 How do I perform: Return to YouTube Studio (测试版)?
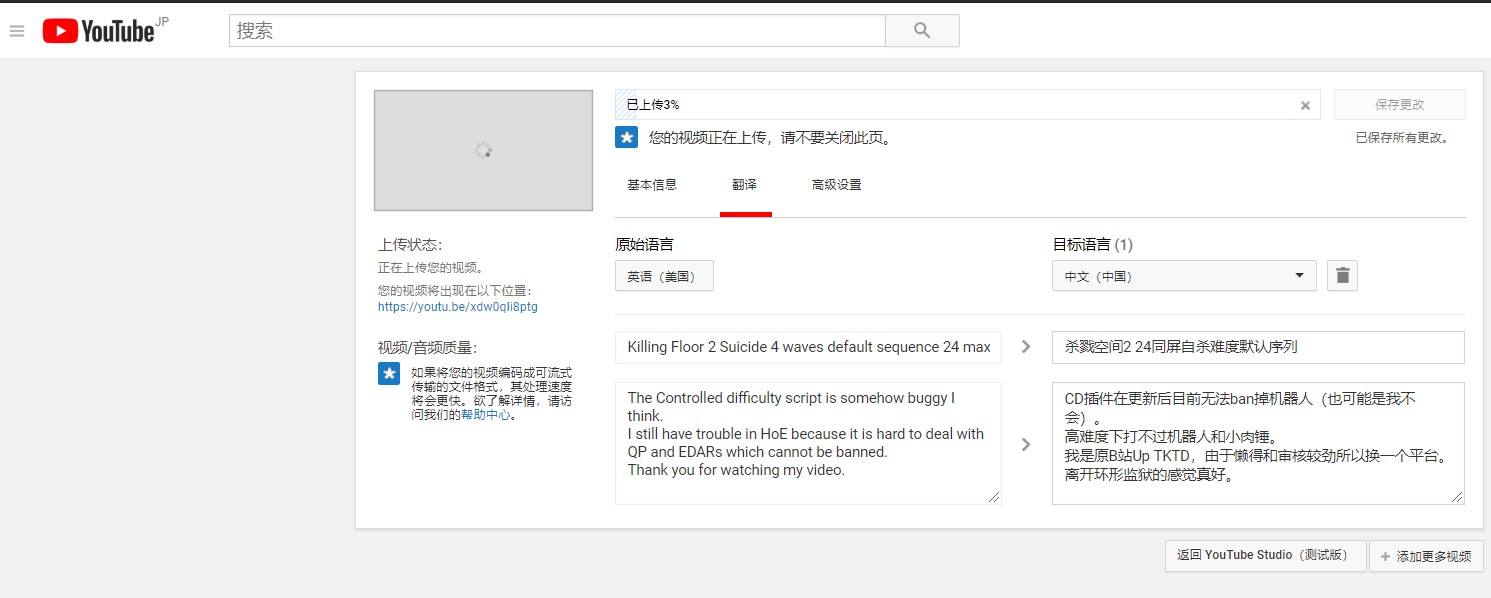1265,556
